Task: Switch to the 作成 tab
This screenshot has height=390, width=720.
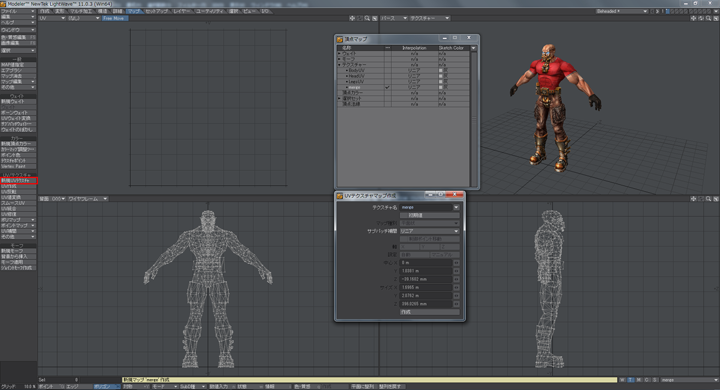Action: click(x=45, y=11)
